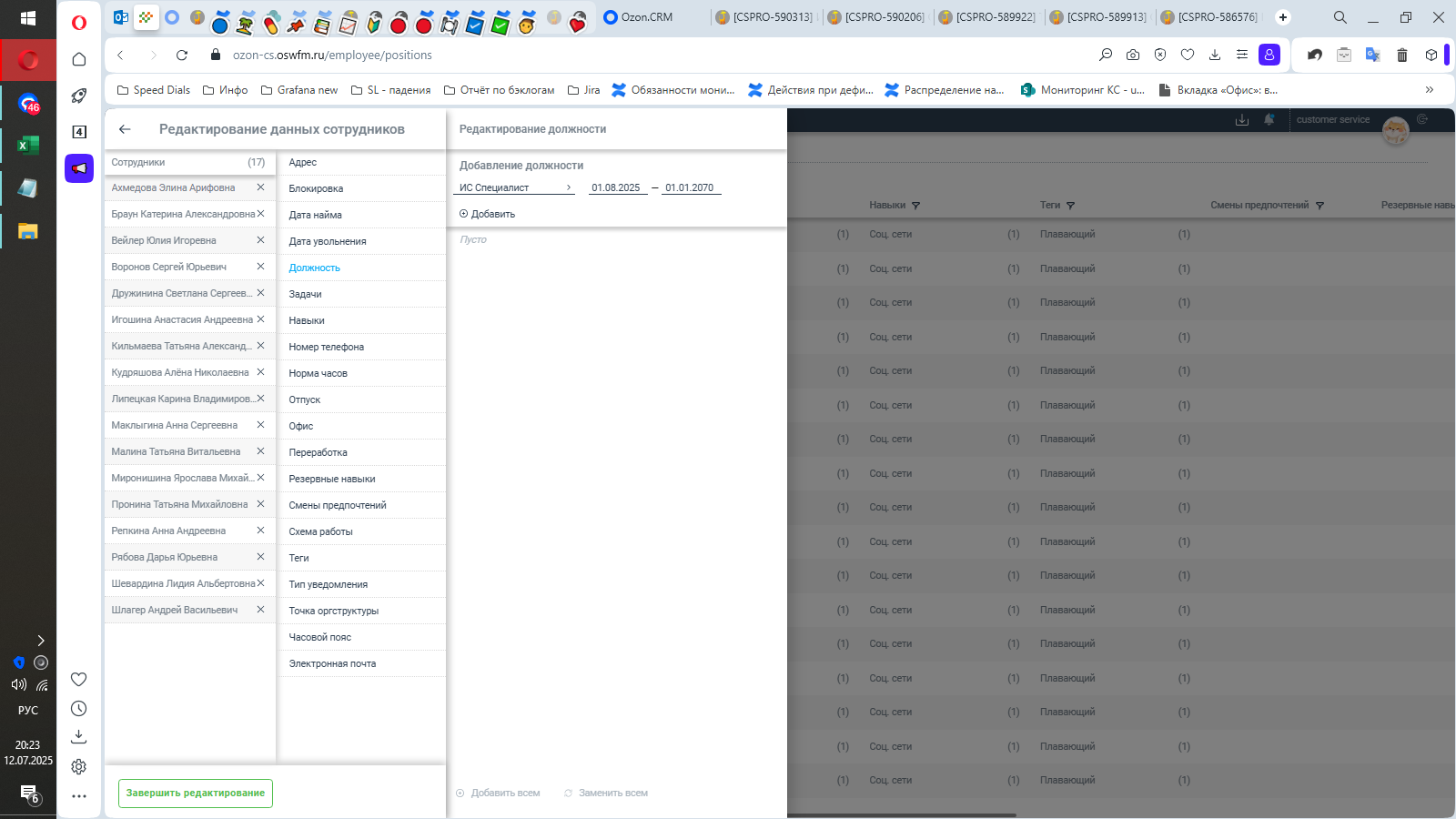Click the Добавить position button
1456x819 pixels.
(488, 214)
